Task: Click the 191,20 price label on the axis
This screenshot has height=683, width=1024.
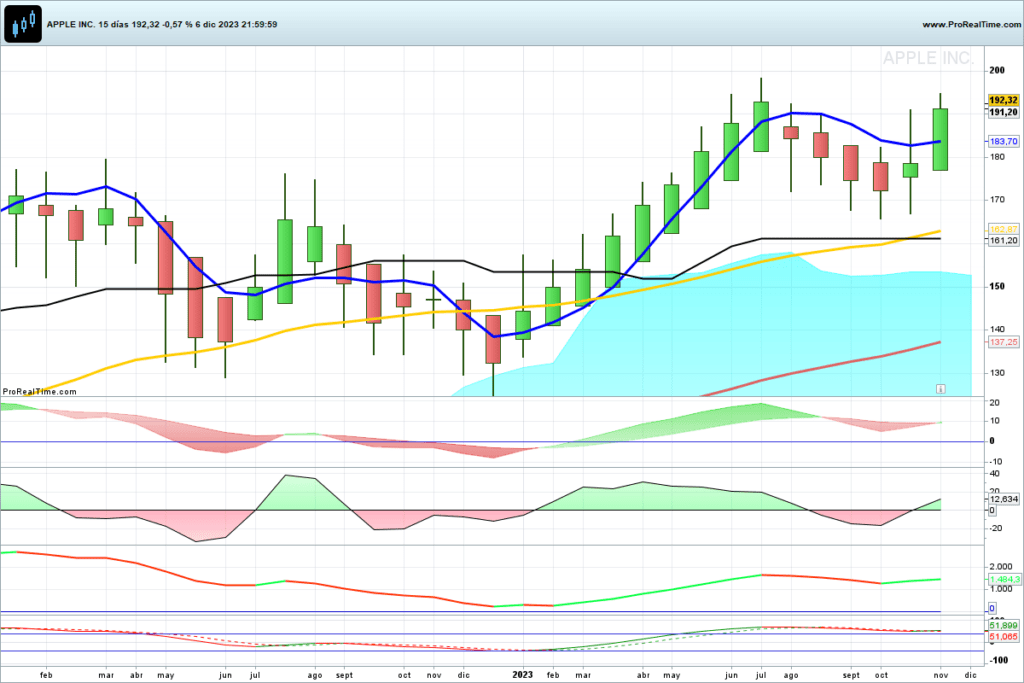Action: tap(1003, 112)
